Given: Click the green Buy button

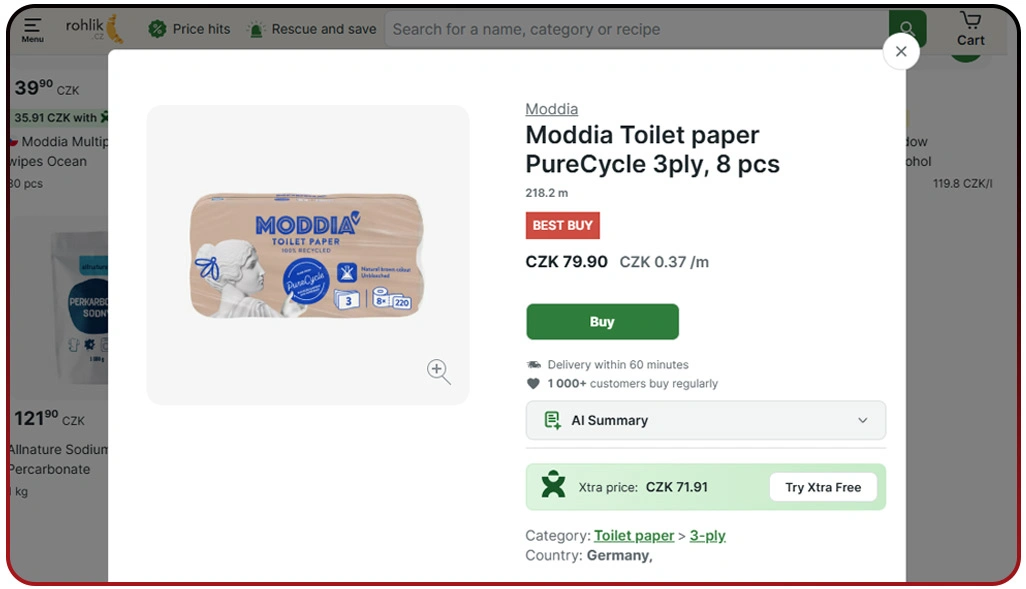Looking at the screenshot, I should point(601,321).
